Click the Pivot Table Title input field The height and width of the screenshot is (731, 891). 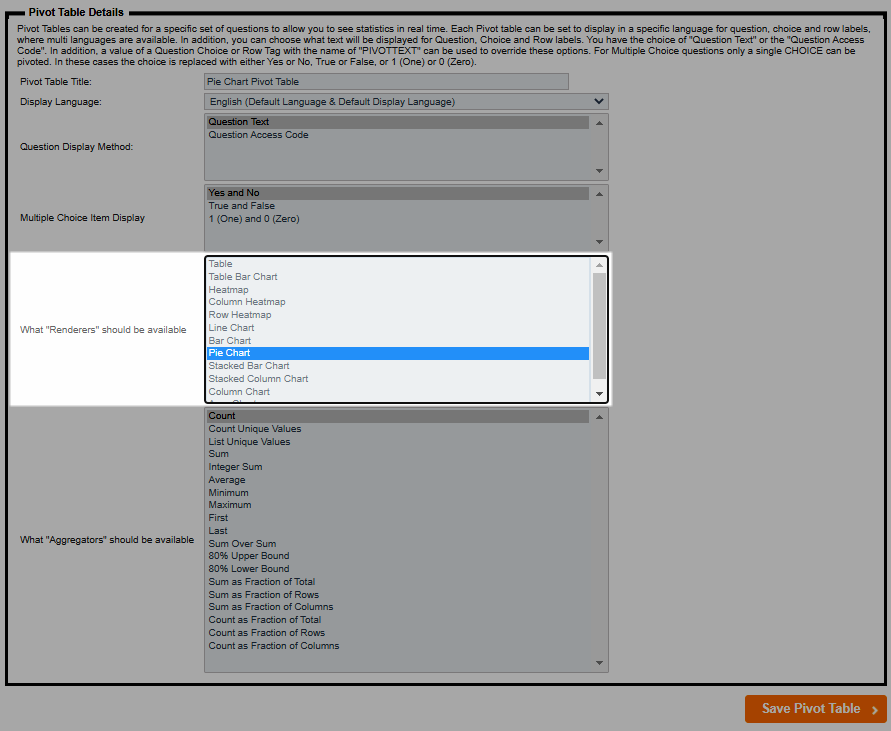(386, 82)
